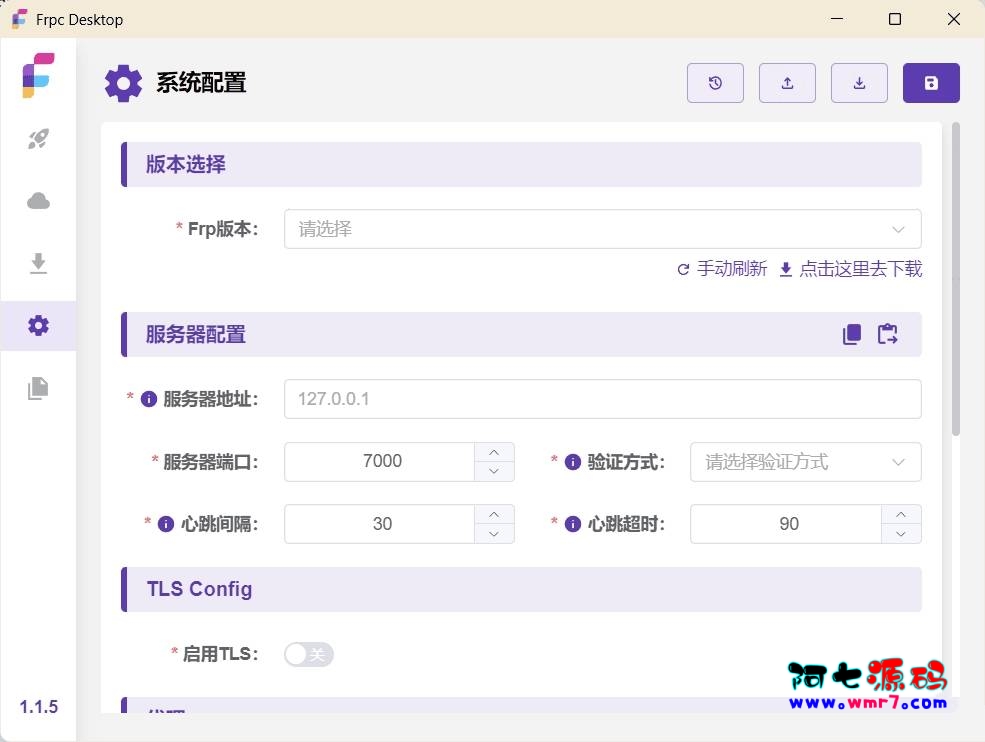The height and width of the screenshot is (742, 985).
Task: Minimize the Frpc Desktop window
Action: (837, 19)
